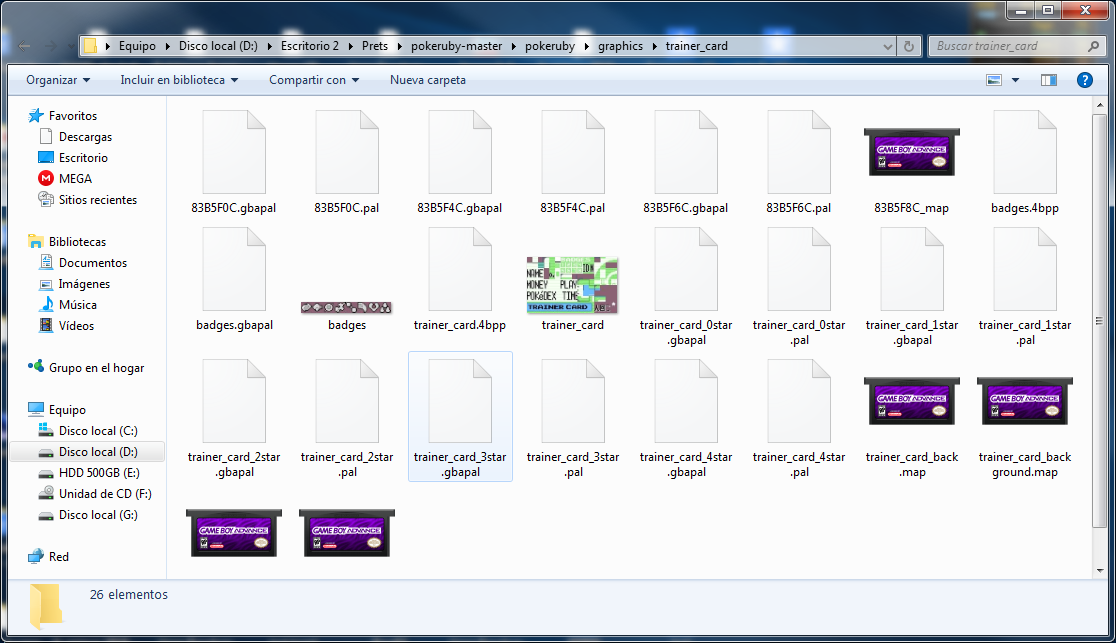Click the help question mark icon
This screenshot has height=643, width=1116.
(x=1083, y=80)
